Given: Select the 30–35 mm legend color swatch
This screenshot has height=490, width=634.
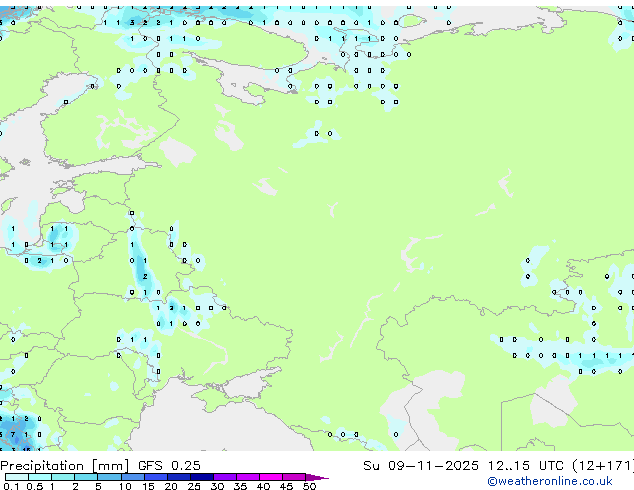Looking at the screenshot, I should pyautogui.click(x=225, y=477).
